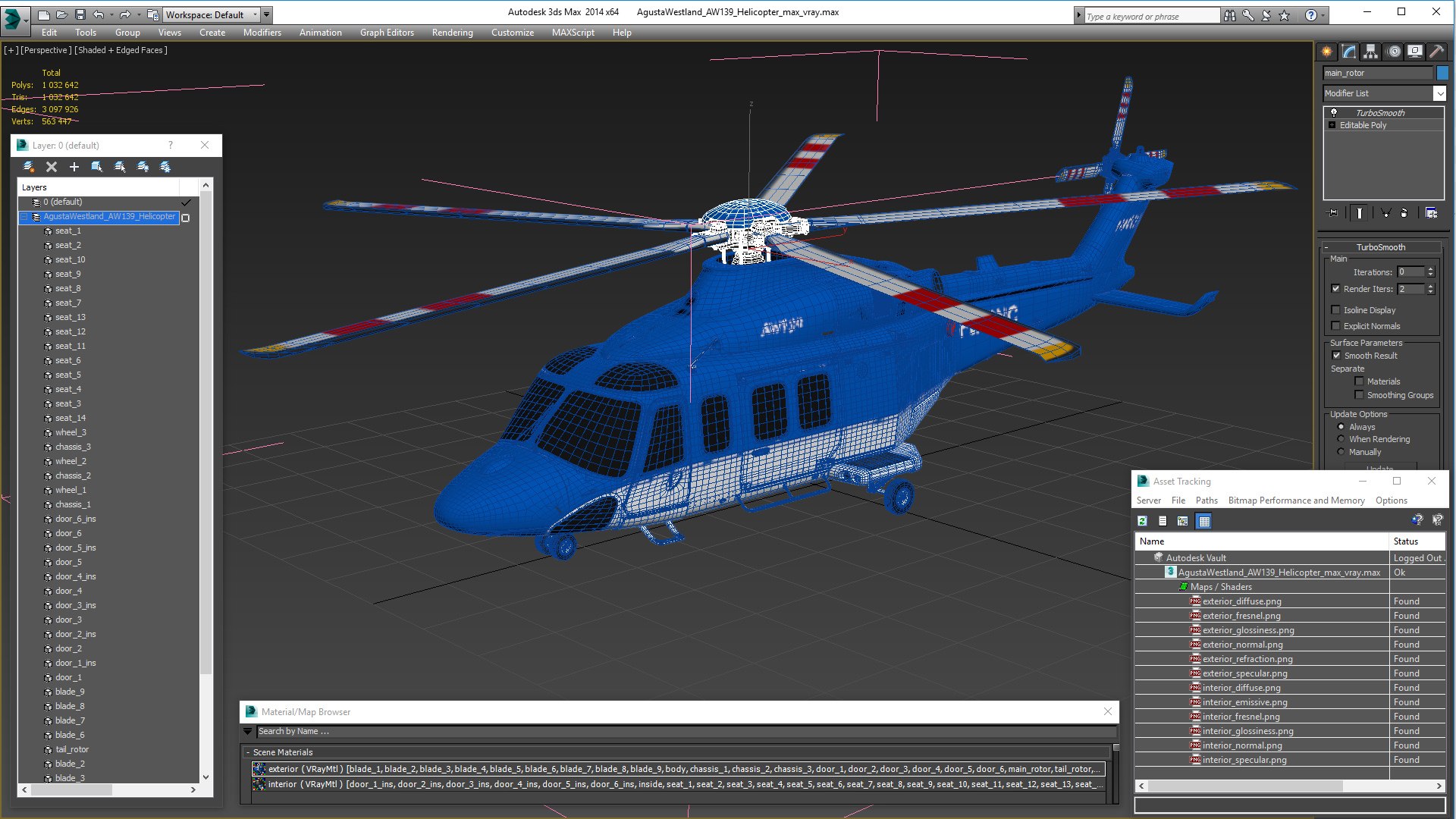Click the Project Folder icon beside Workspace
This screenshot has width=1456, height=819.
tap(152, 14)
